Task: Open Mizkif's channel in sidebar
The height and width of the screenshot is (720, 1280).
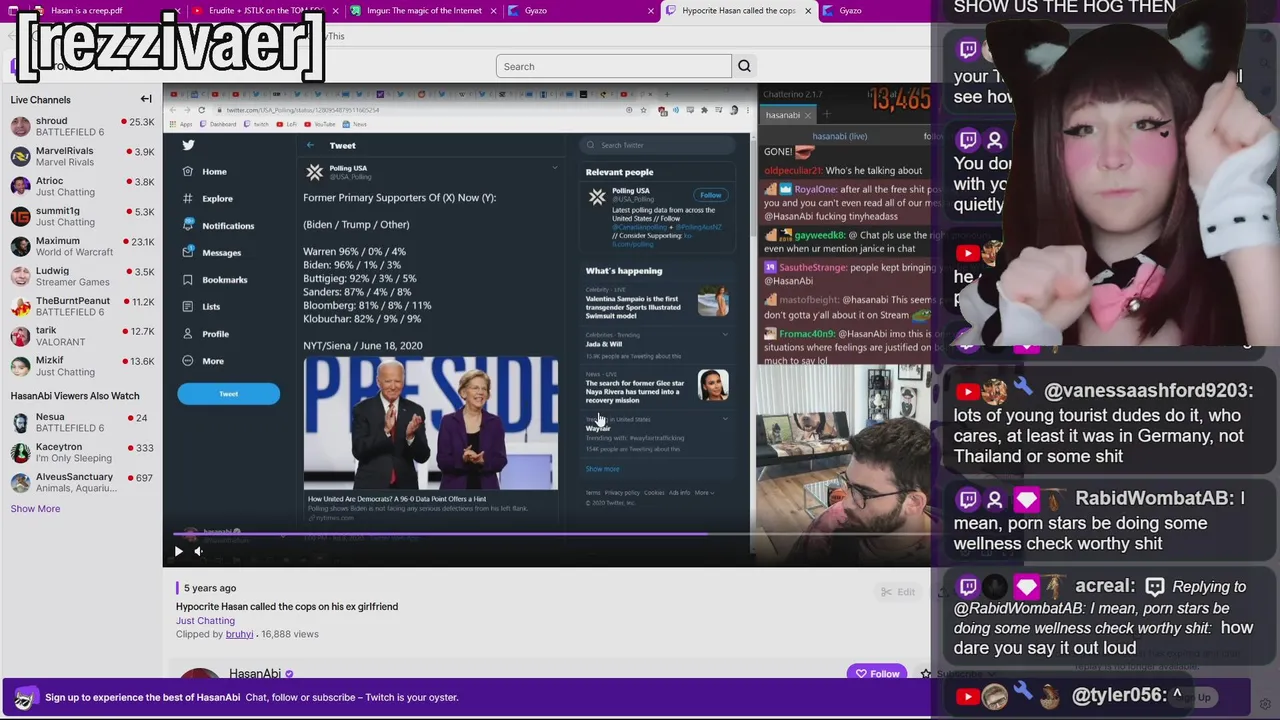Action: click(x=82, y=366)
